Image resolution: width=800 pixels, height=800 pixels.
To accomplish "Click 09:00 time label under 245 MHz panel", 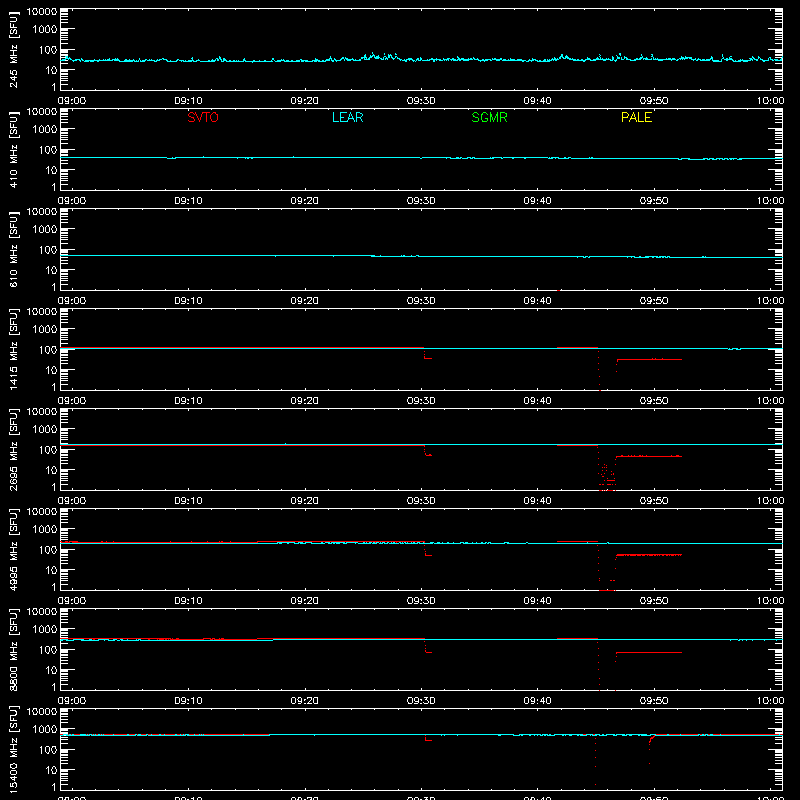I will point(72,101).
